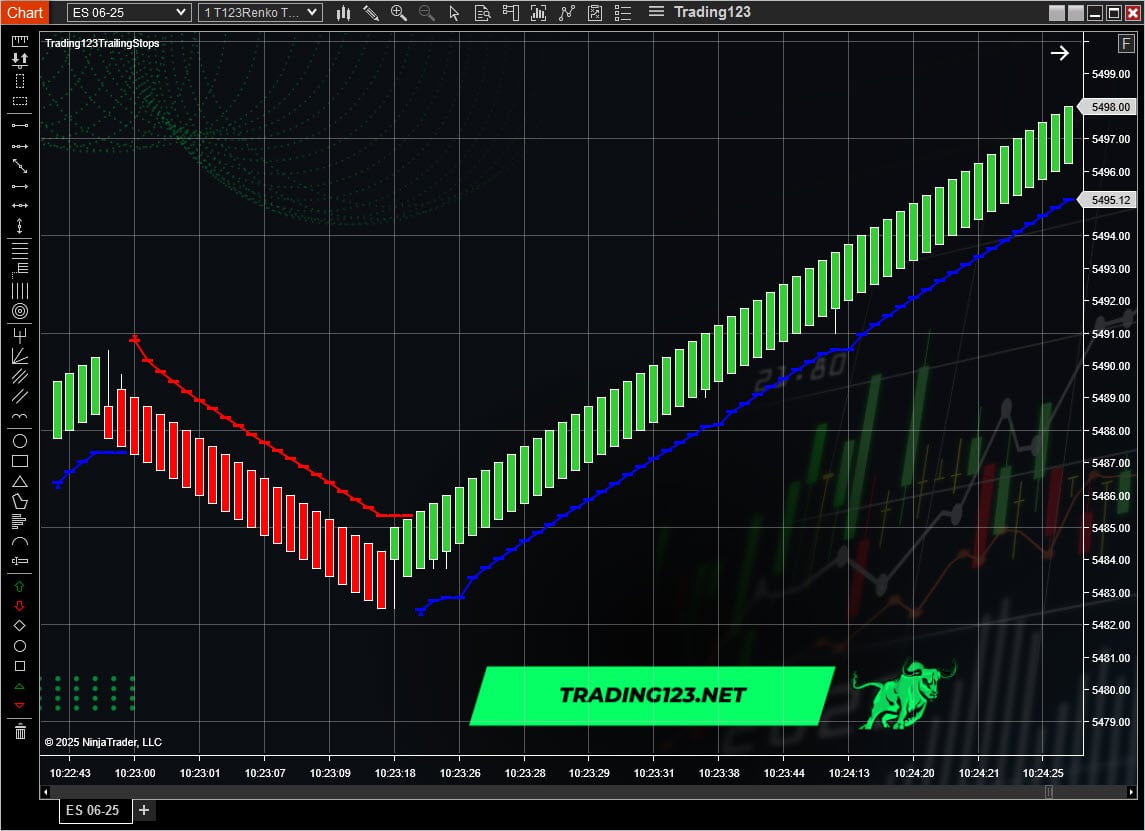Screen dimensions: 1145x831
Task: Click the plus button to add a chart tab
Action: point(143,810)
